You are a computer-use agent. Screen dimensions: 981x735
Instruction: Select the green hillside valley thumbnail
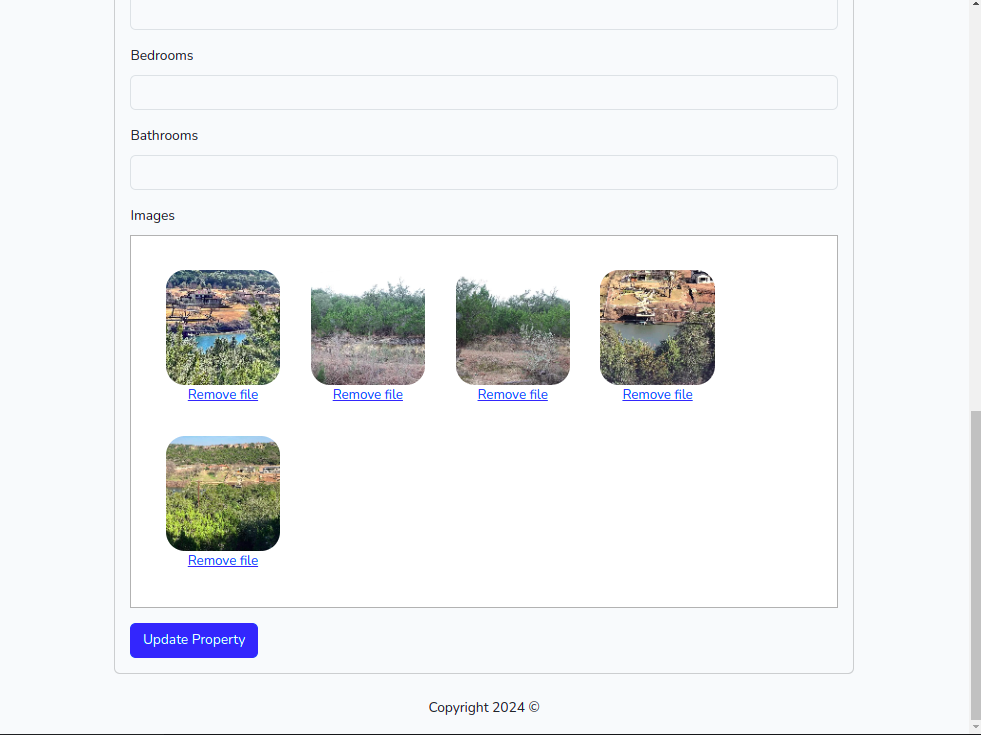[223, 494]
